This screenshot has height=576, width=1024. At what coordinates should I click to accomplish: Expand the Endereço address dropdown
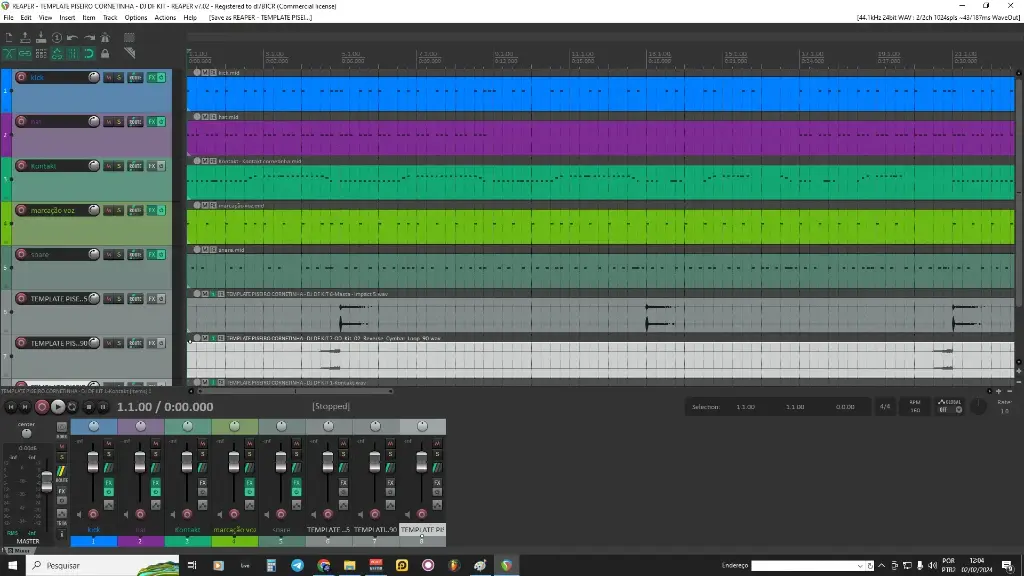coord(859,566)
